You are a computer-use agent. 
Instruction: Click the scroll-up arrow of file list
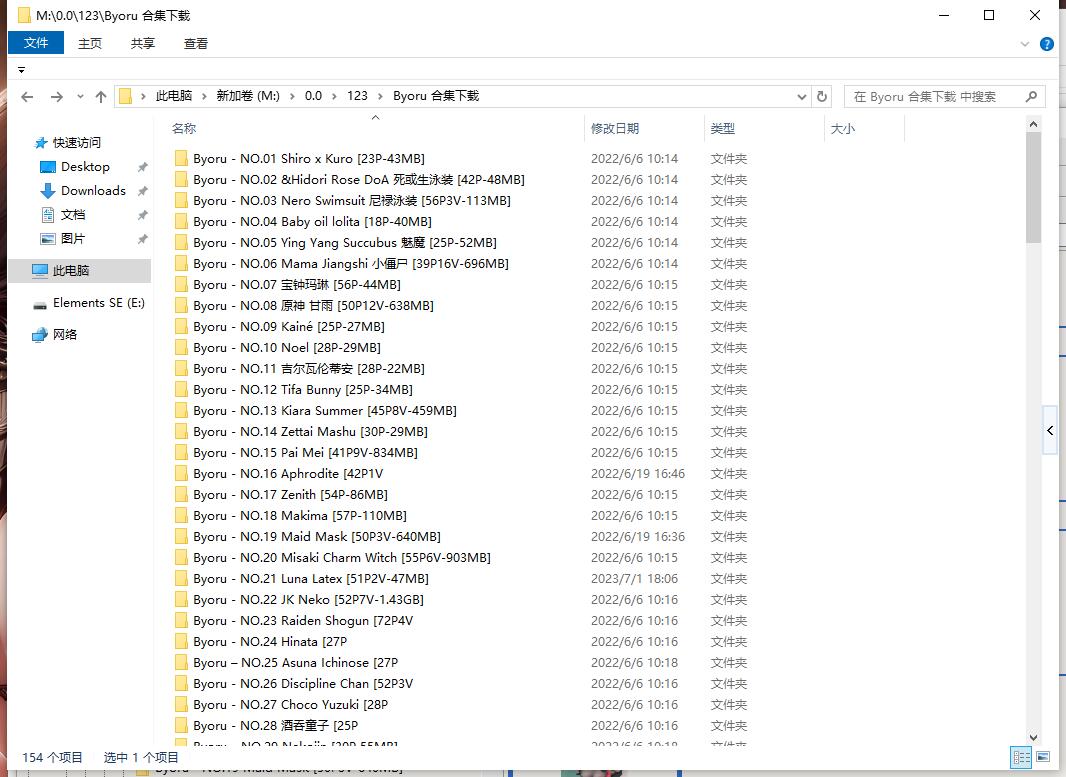1033,124
